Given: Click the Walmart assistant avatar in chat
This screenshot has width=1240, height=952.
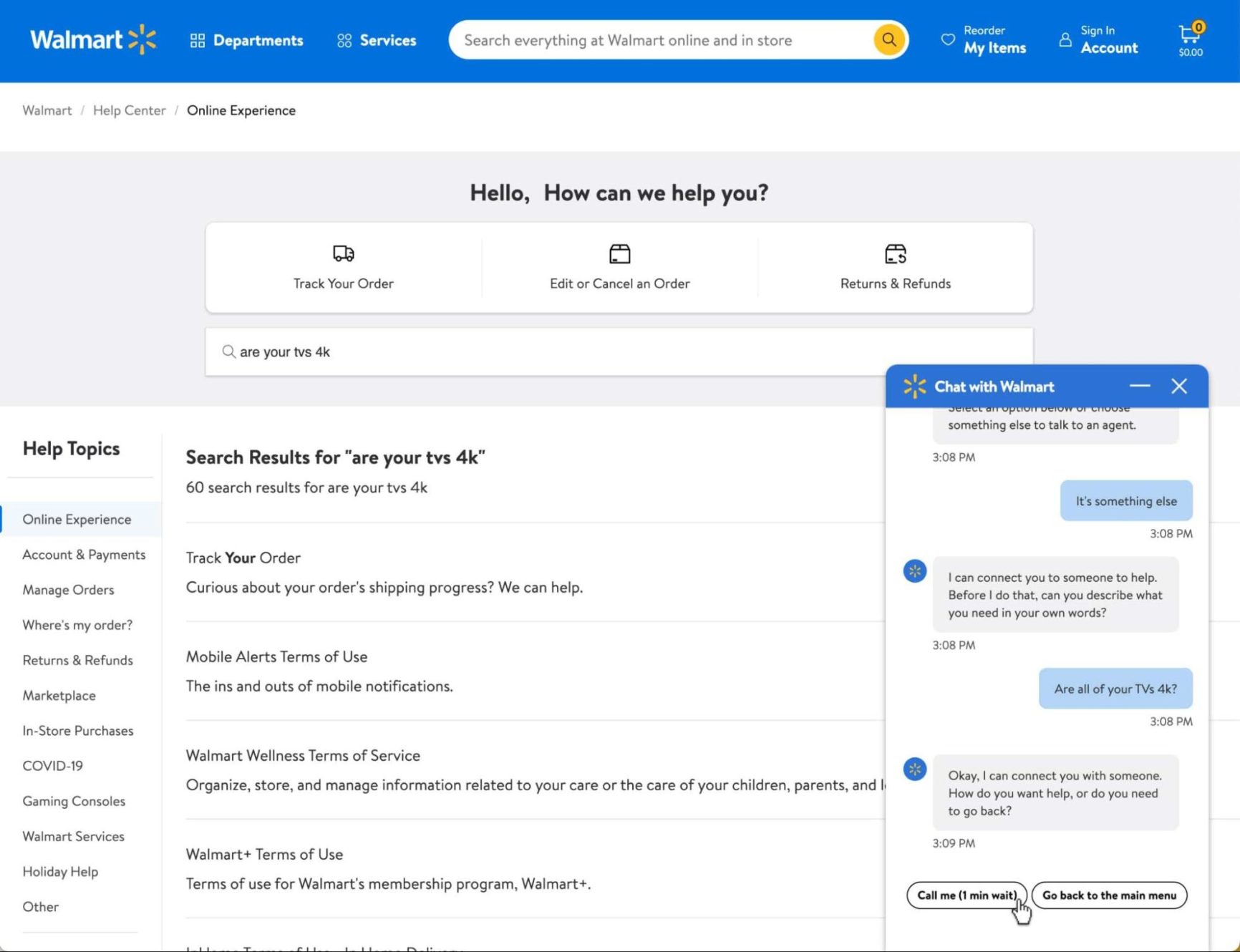Looking at the screenshot, I should (914, 570).
